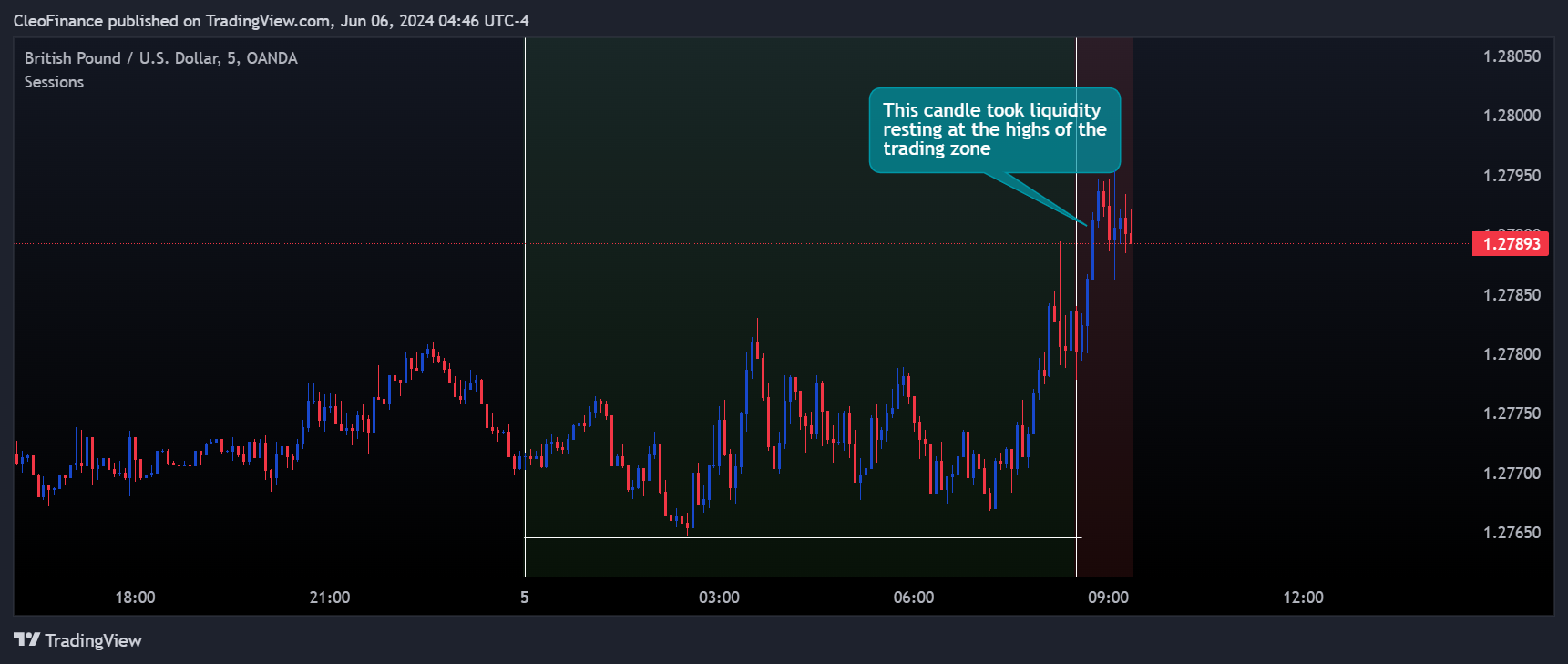Click the British Pound / U.S. Dollar symbol title

(160, 57)
